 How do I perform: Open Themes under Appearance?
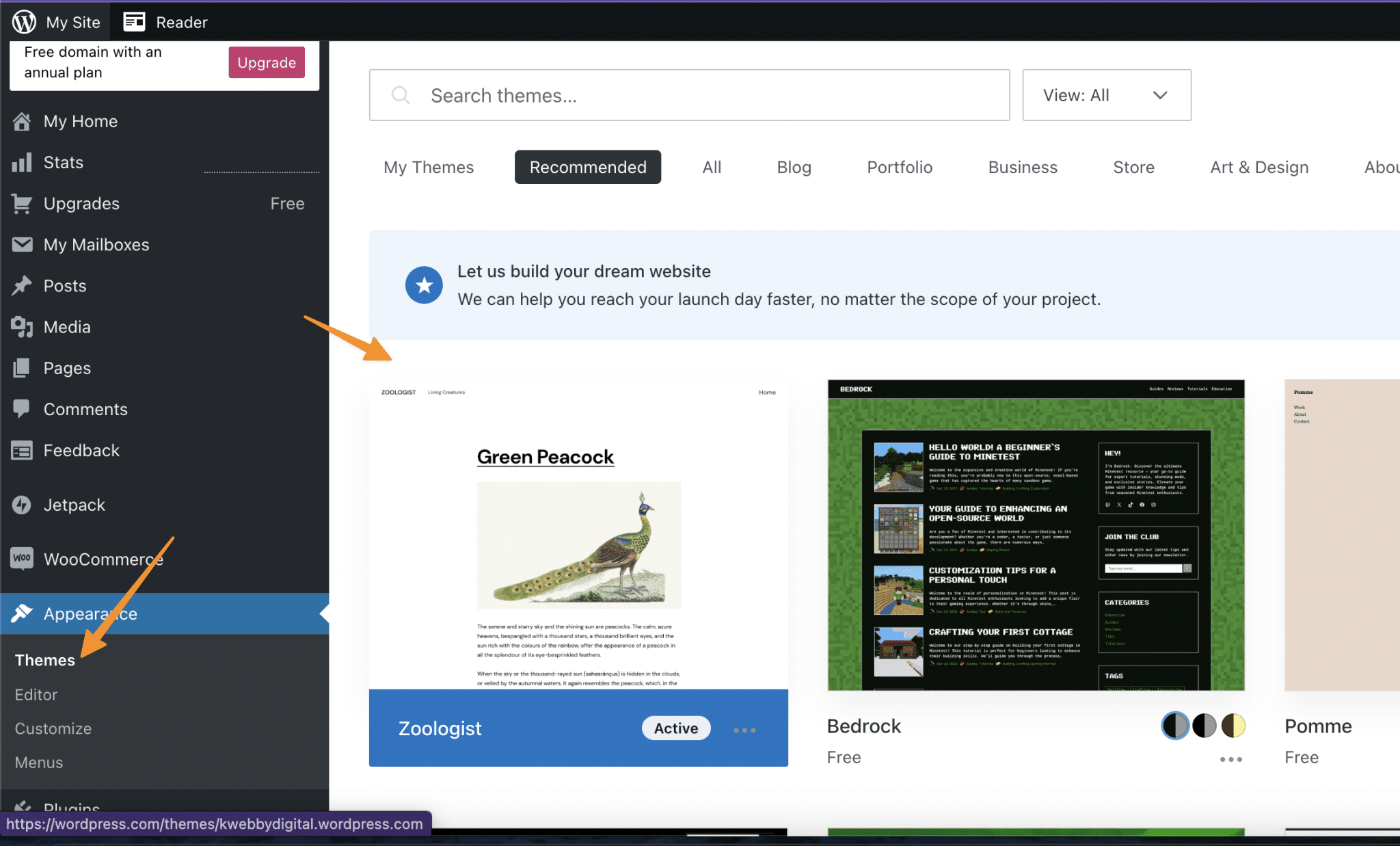point(45,659)
